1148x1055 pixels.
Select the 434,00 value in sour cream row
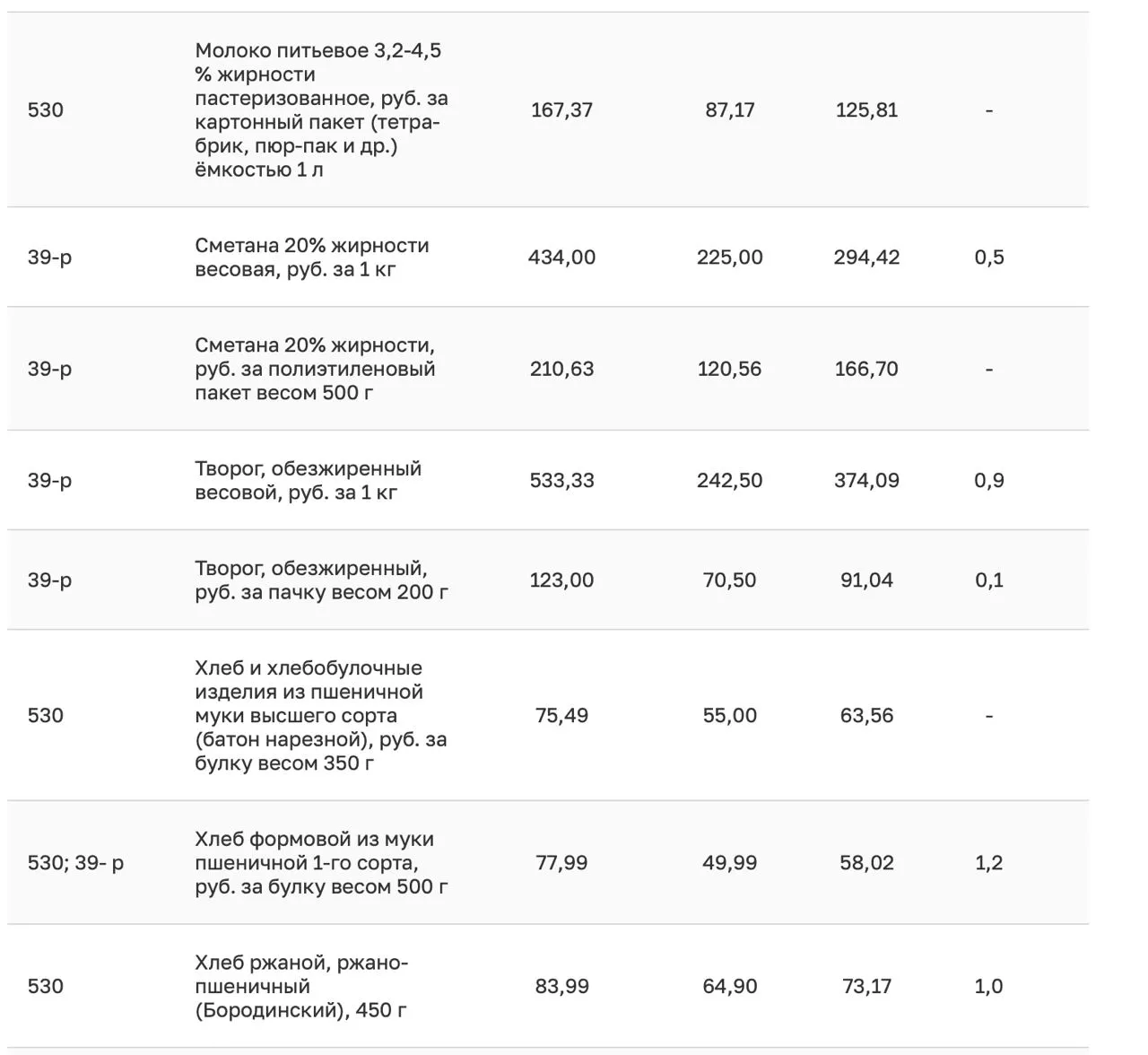coord(561,257)
